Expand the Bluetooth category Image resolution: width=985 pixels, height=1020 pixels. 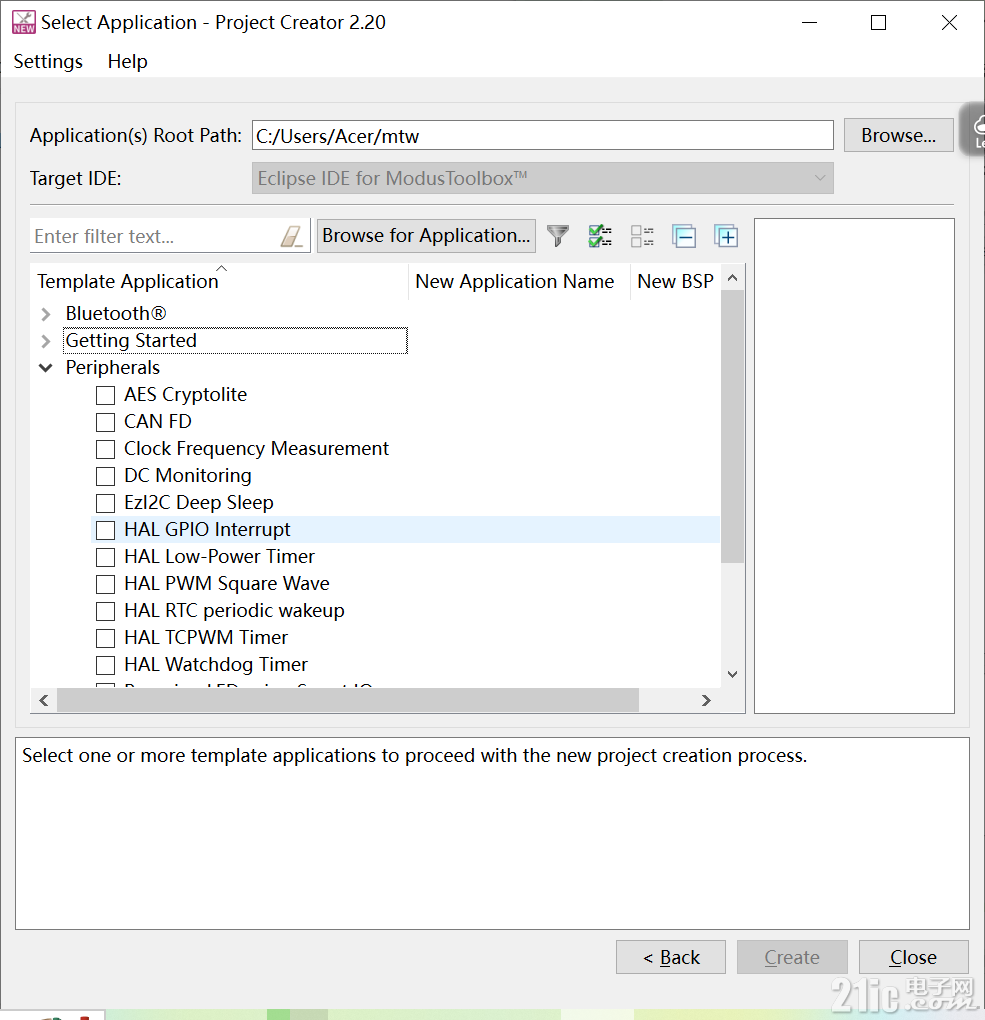[x=46, y=314]
